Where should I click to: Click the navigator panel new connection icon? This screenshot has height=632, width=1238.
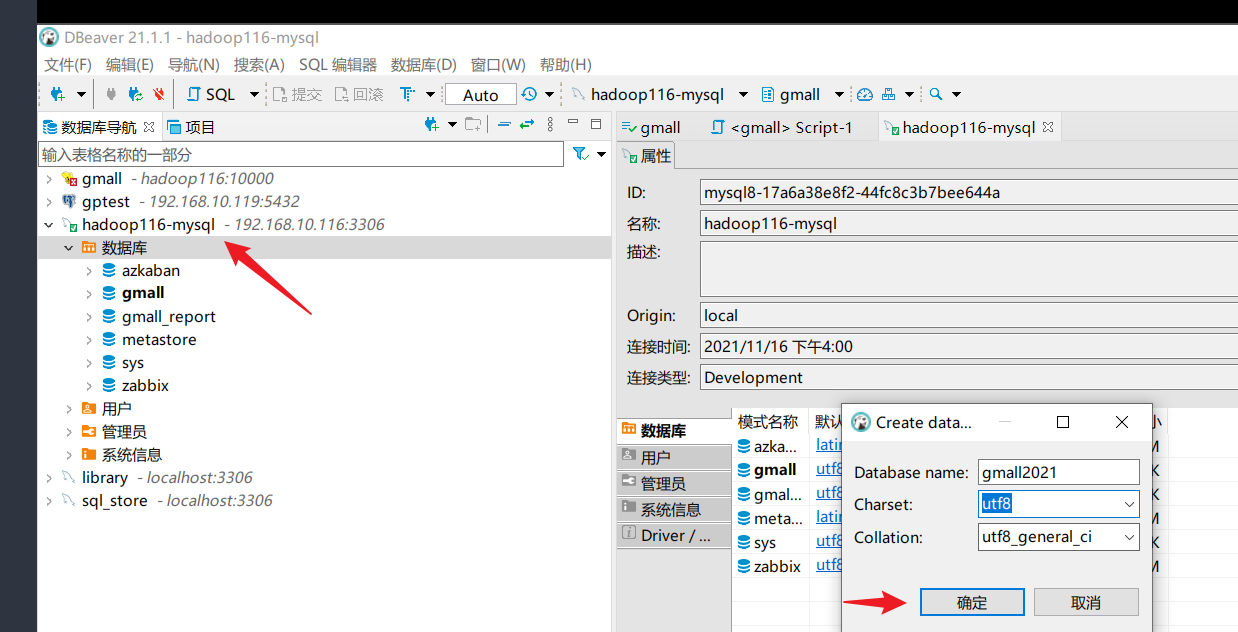click(432, 125)
